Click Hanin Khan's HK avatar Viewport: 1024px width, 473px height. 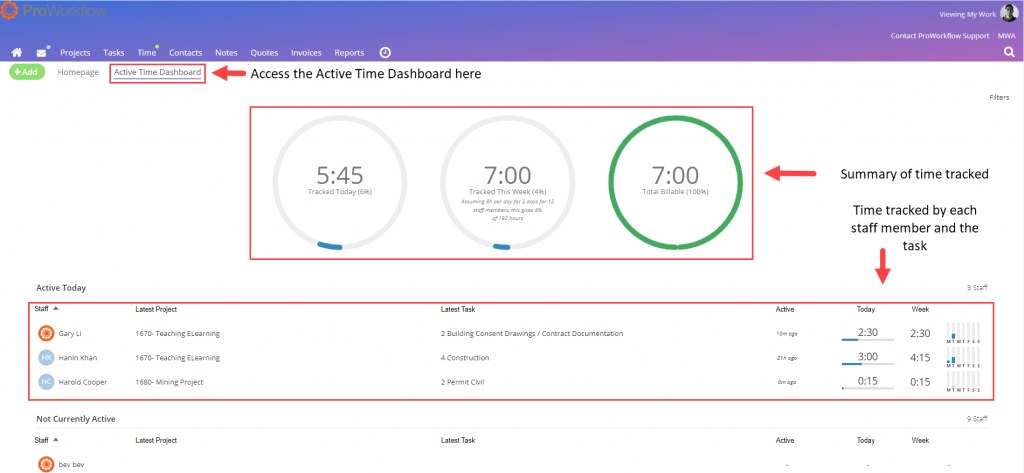(x=46, y=357)
